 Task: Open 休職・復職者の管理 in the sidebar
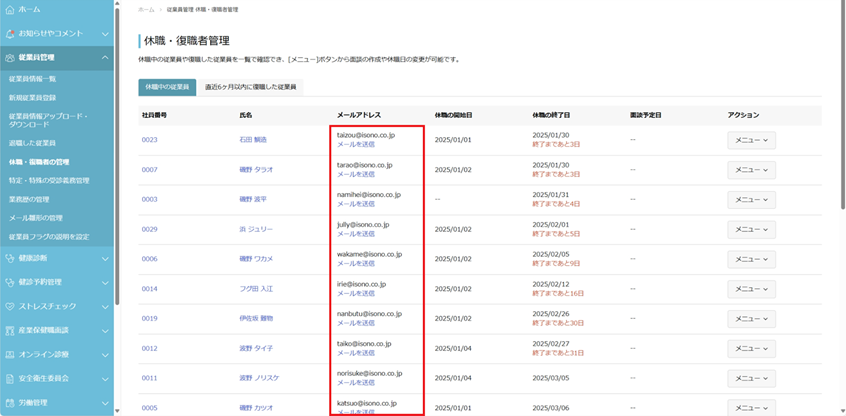point(39,162)
